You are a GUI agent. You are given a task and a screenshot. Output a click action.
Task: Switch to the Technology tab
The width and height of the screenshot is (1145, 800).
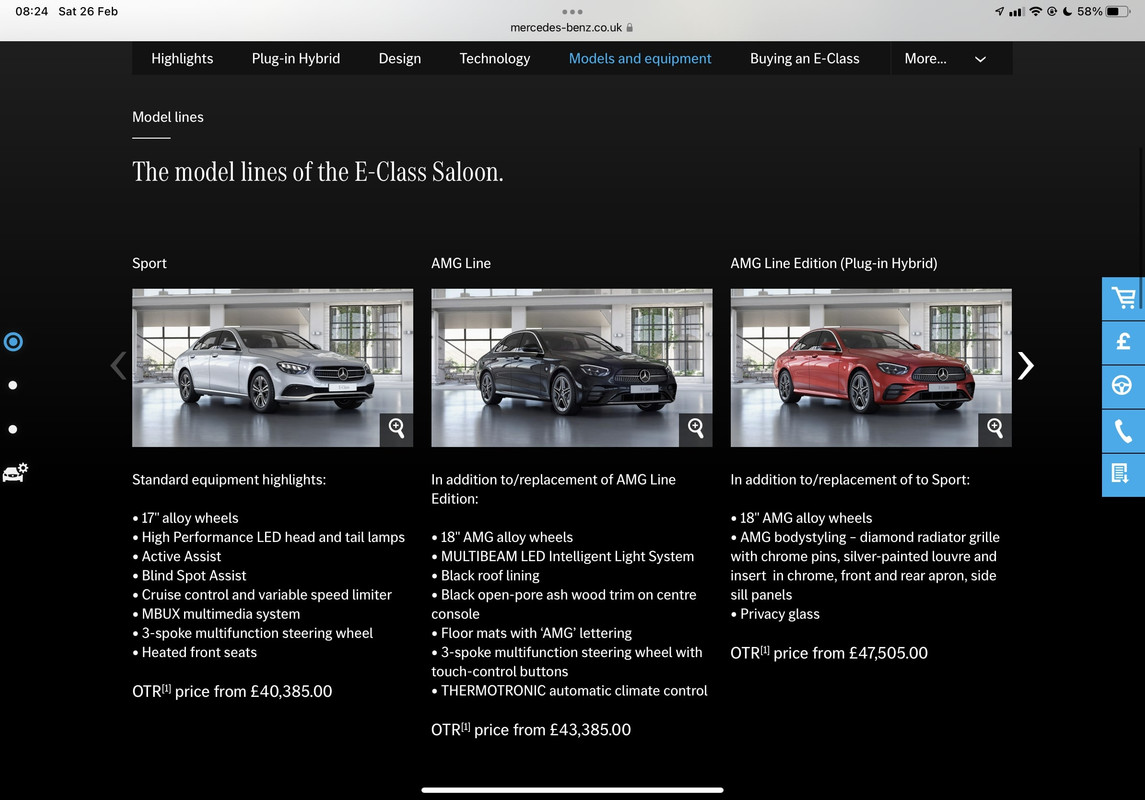(494, 58)
